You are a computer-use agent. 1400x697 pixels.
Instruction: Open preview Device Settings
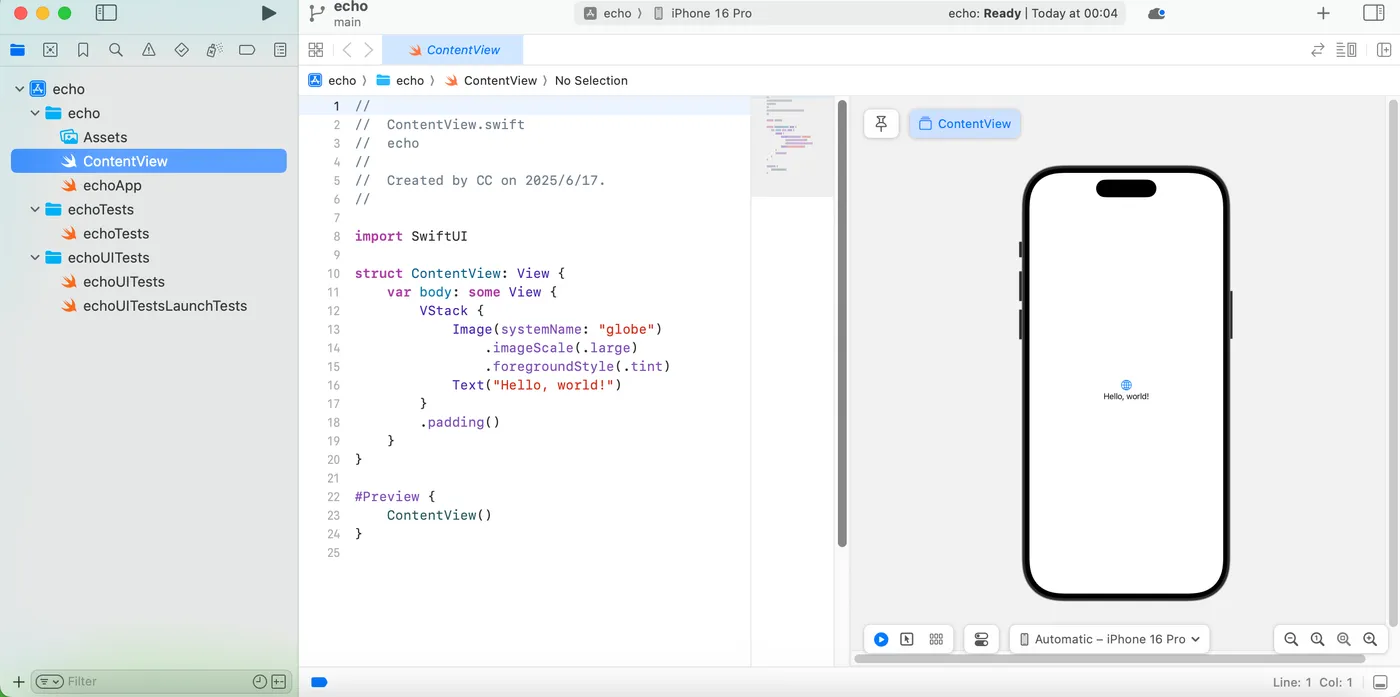pyautogui.click(x=981, y=639)
